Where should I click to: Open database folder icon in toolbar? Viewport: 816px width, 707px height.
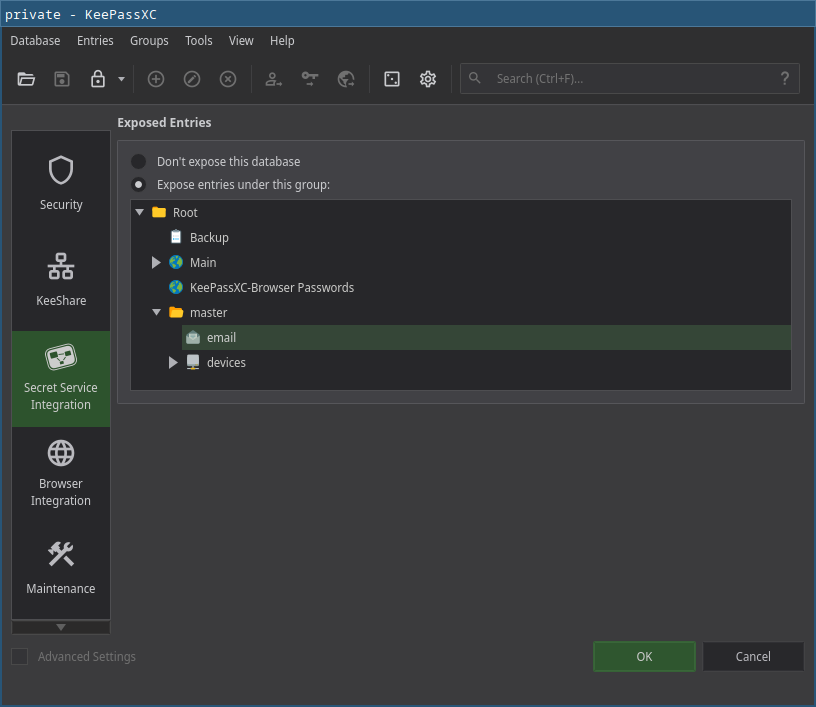click(x=26, y=79)
